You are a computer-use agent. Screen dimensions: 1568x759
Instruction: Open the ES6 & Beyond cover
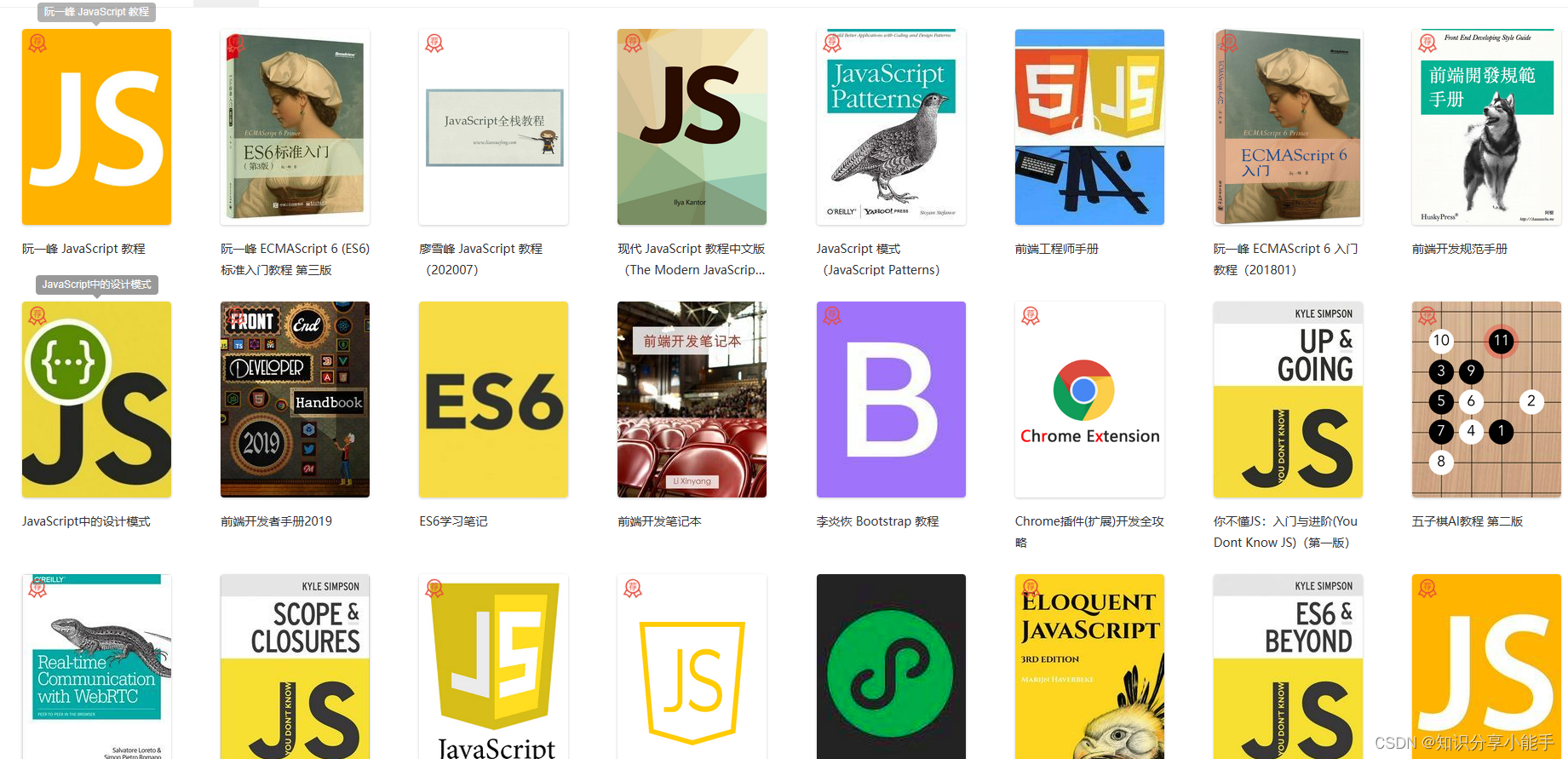coord(1288,666)
